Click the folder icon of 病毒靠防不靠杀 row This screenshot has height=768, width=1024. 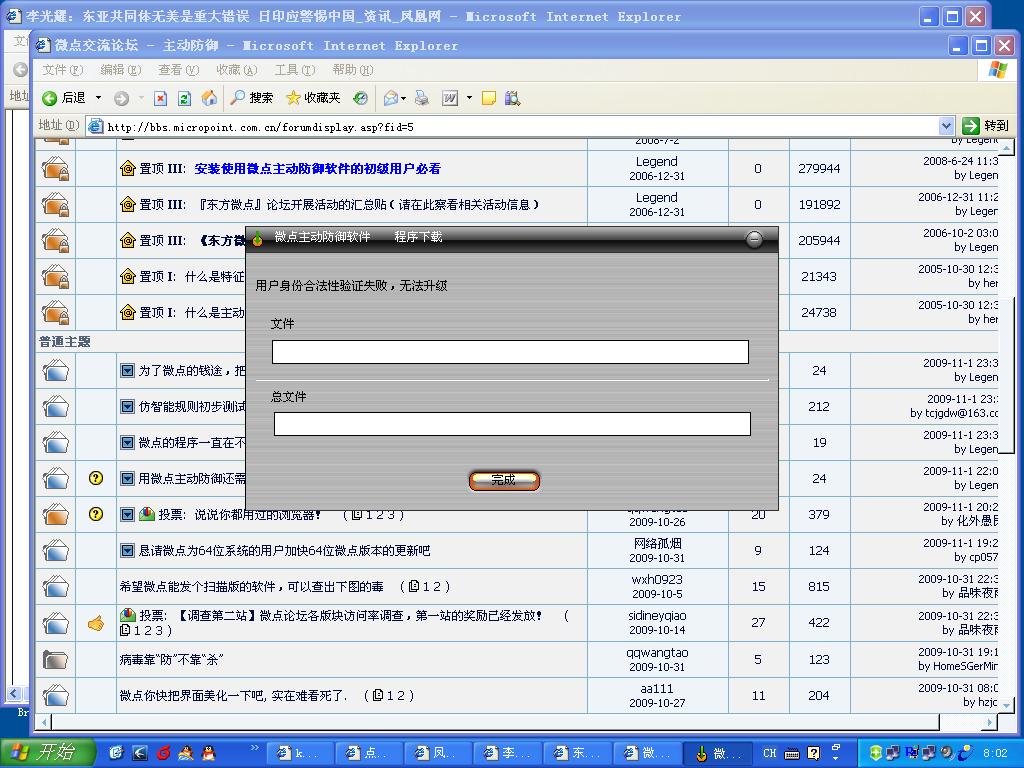tap(56, 660)
